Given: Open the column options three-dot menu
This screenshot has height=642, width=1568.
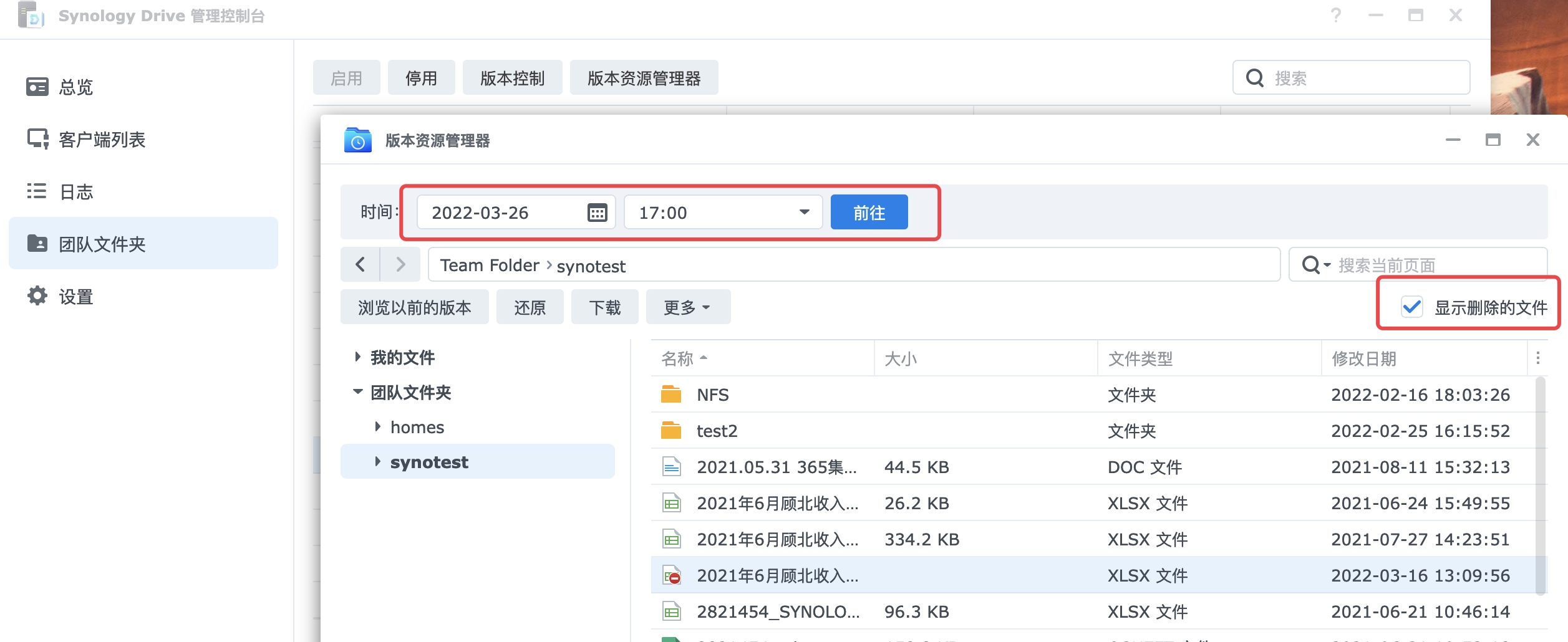Looking at the screenshot, I should coord(1538,358).
